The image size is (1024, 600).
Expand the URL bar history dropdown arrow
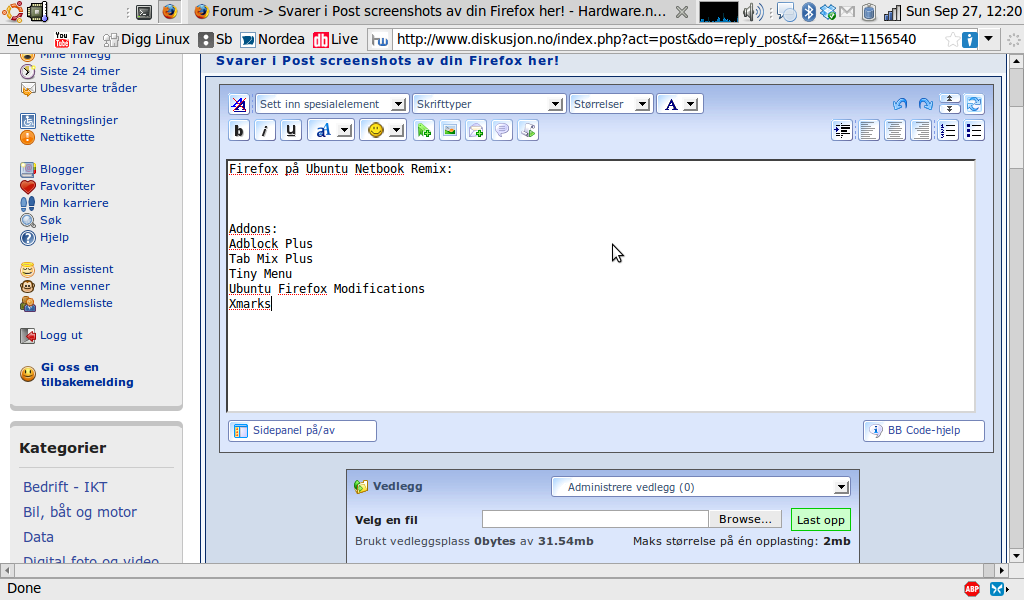(x=989, y=39)
